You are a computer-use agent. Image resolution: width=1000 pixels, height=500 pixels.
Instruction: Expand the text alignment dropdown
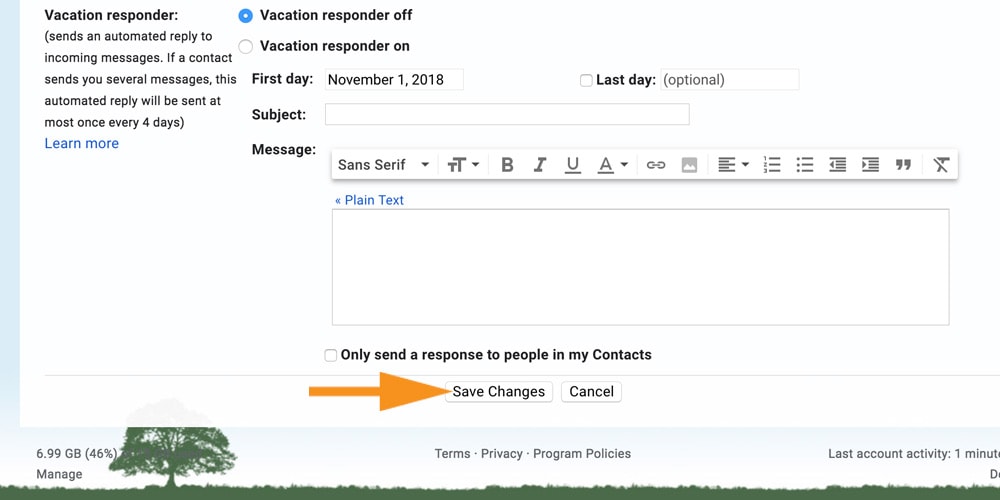coord(733,165)
